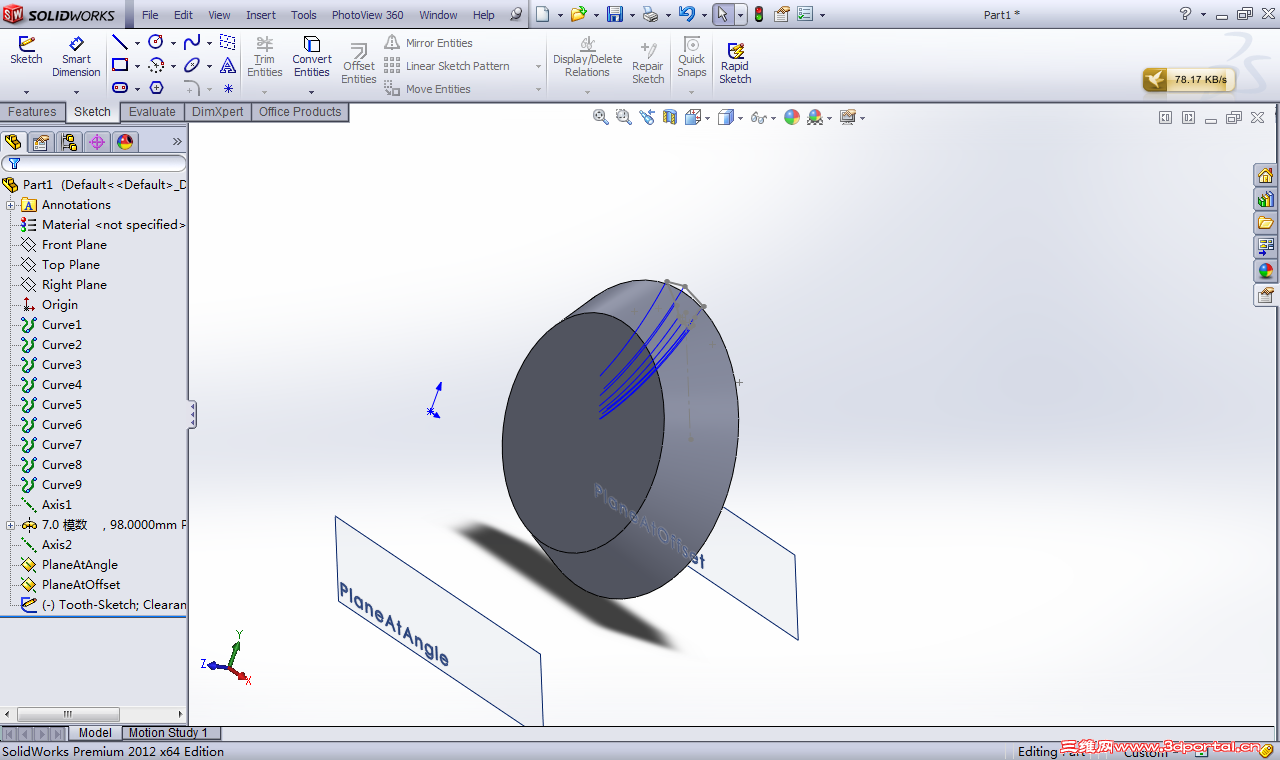1280x760 pixels.
Task: Click Convert Entities
Action: pyautogui.click(x=312, y=57)
